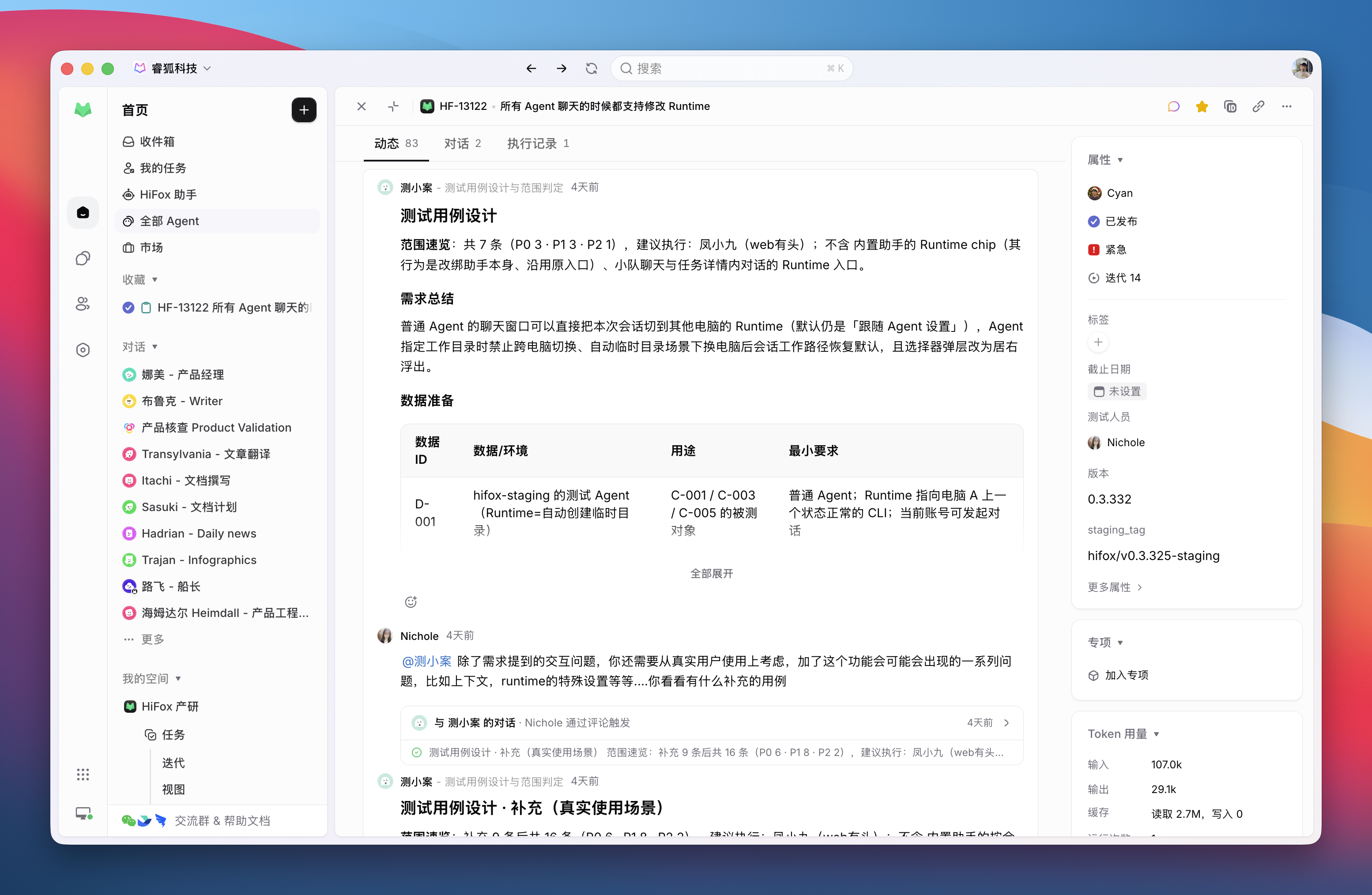Open the comment bubble icon in header
Viewport: 1372px width, 895px height.
click(x=1173, y=107)
